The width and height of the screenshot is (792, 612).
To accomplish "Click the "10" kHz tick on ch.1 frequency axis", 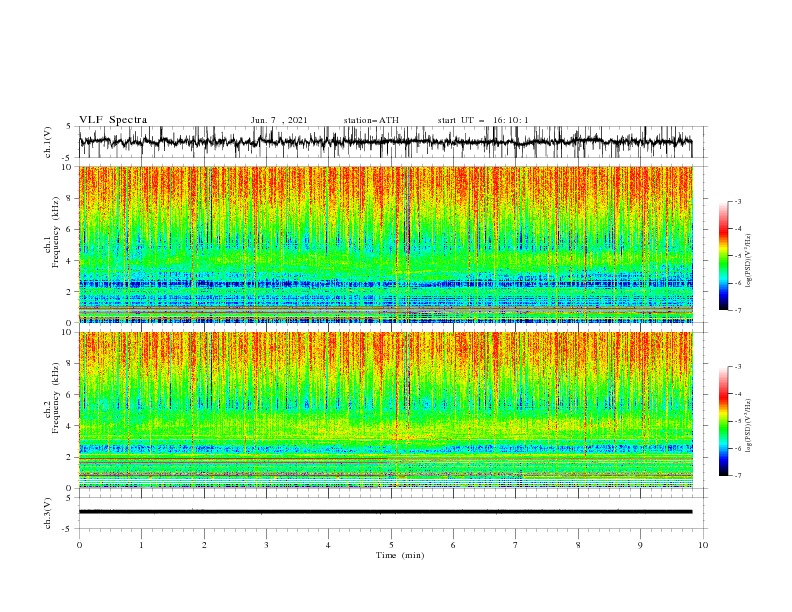I will pyautogui.click(x=68, y=167).
